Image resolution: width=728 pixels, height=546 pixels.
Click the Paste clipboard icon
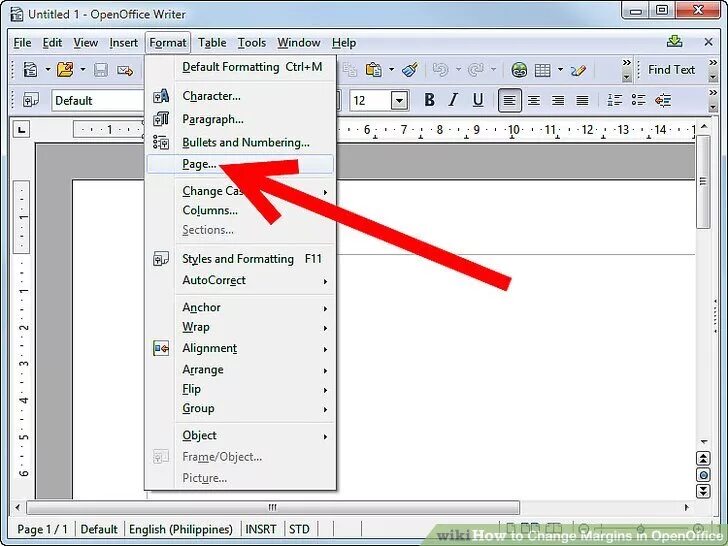click(x=374, y=70)
